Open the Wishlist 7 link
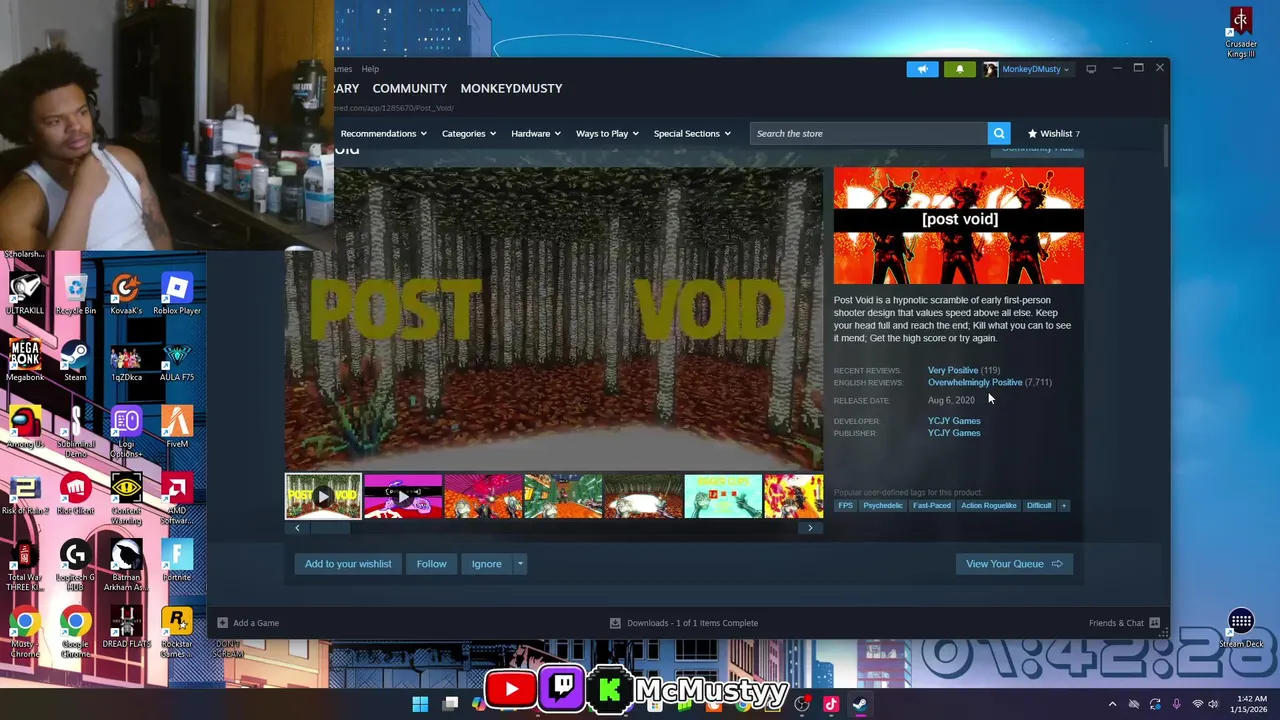Viewport: 1280px width, 720px height. click(1054, 133)
